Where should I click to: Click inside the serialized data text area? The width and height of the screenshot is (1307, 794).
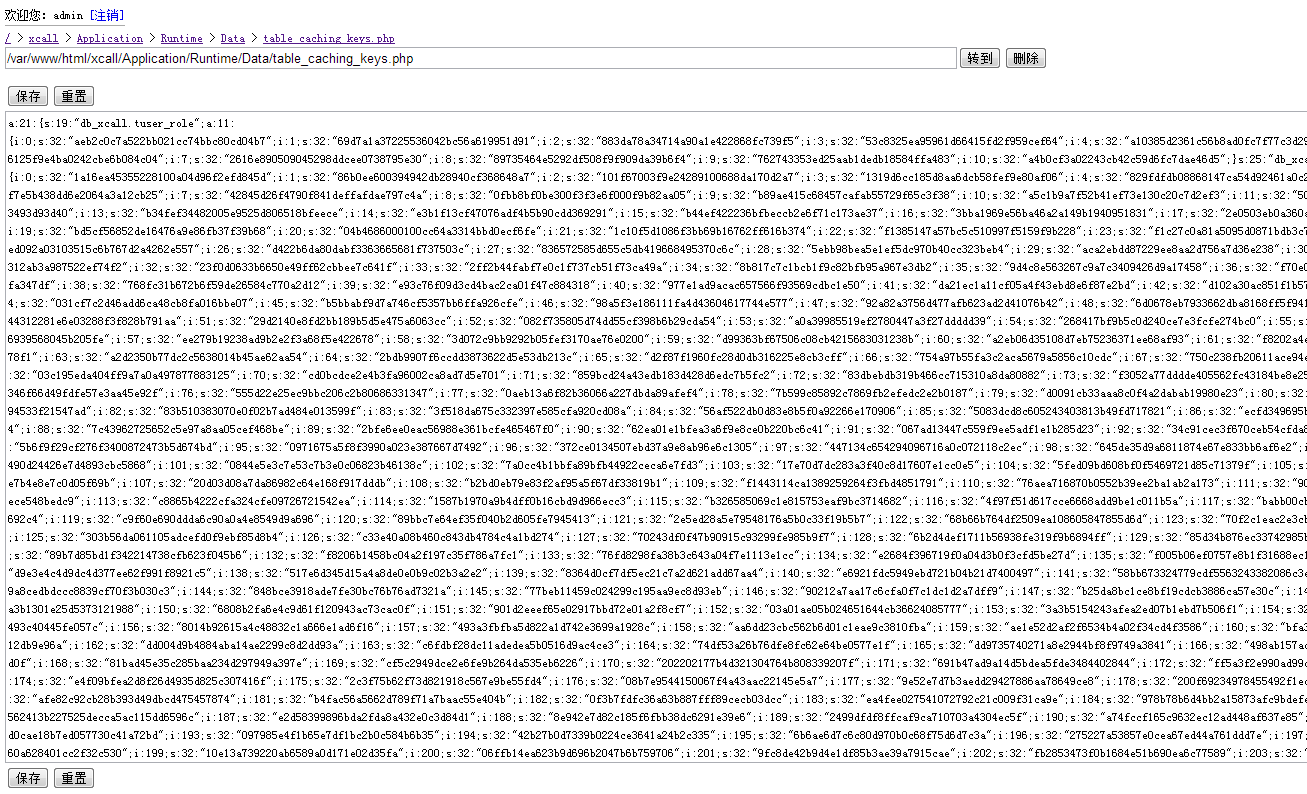(655, 437)
